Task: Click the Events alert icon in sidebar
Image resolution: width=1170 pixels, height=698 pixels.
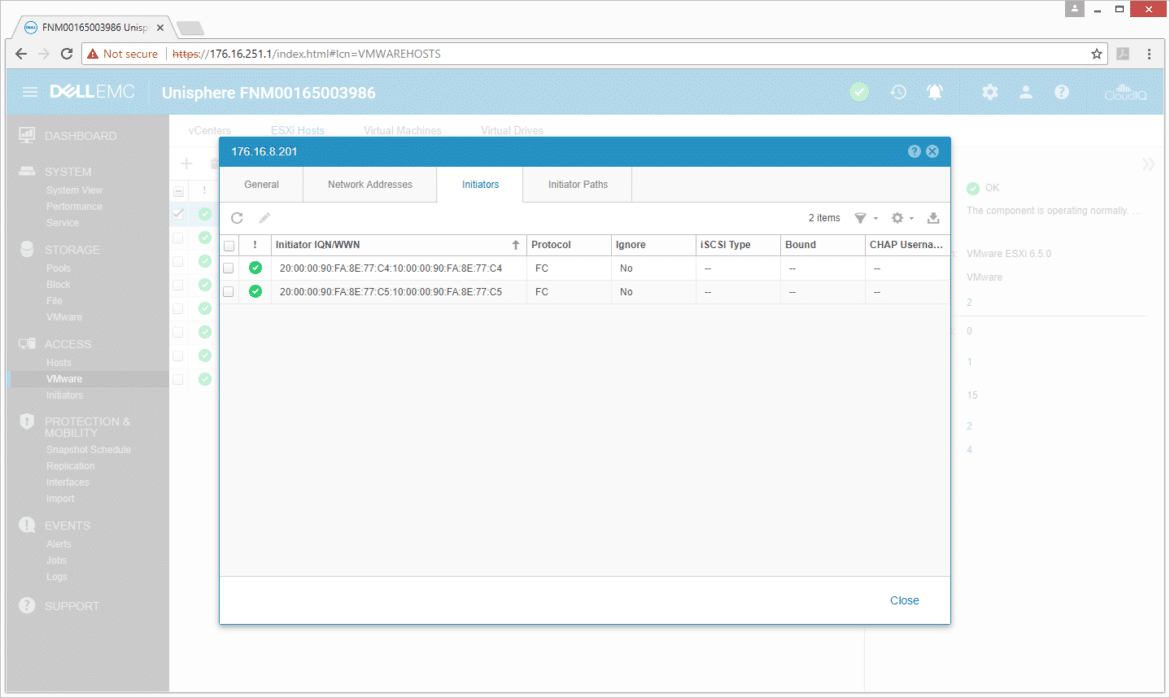Action: click(x=27, y=525)
